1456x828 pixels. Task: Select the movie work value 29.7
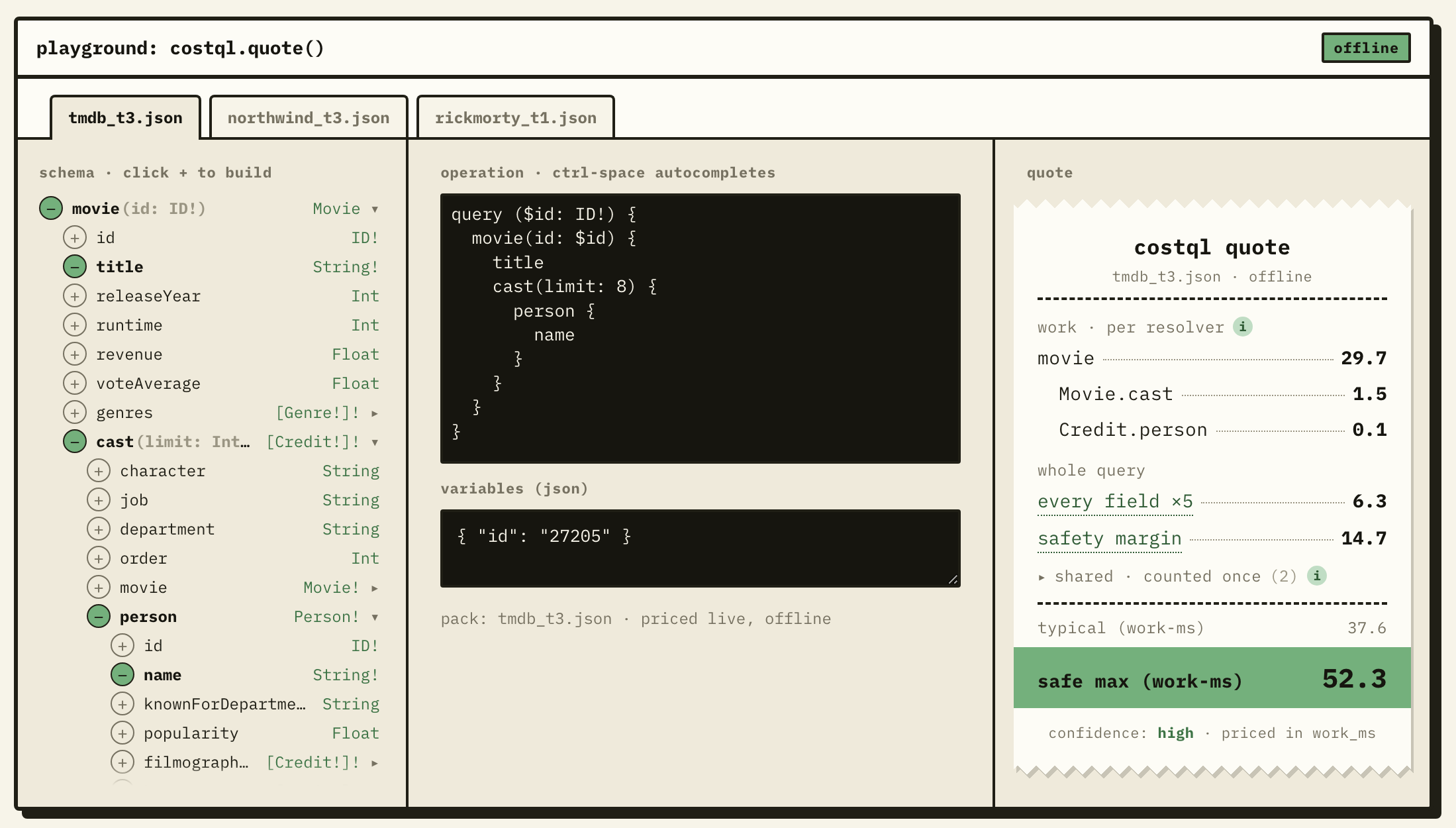click(1364, 358)
